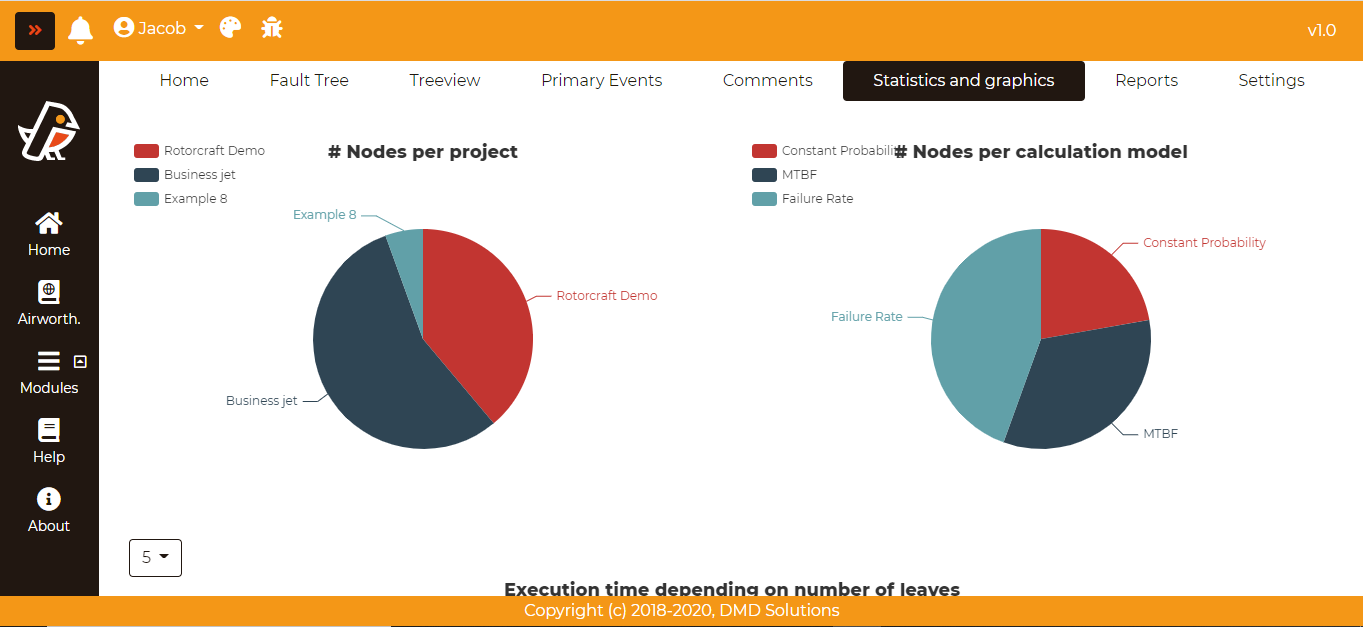Open the notifications bell
Viewport: 1363px width, 627px height.
click(80, 30)
